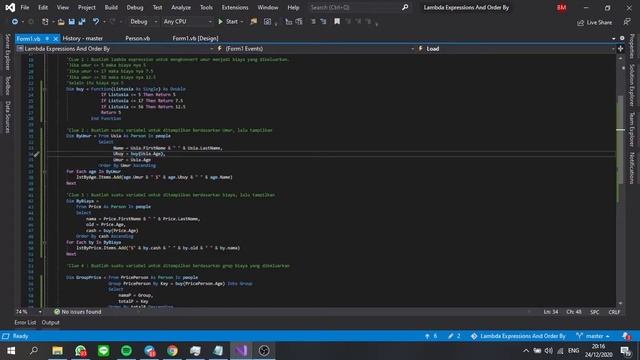Open the Load member dropdown

[x=516, y=49]
